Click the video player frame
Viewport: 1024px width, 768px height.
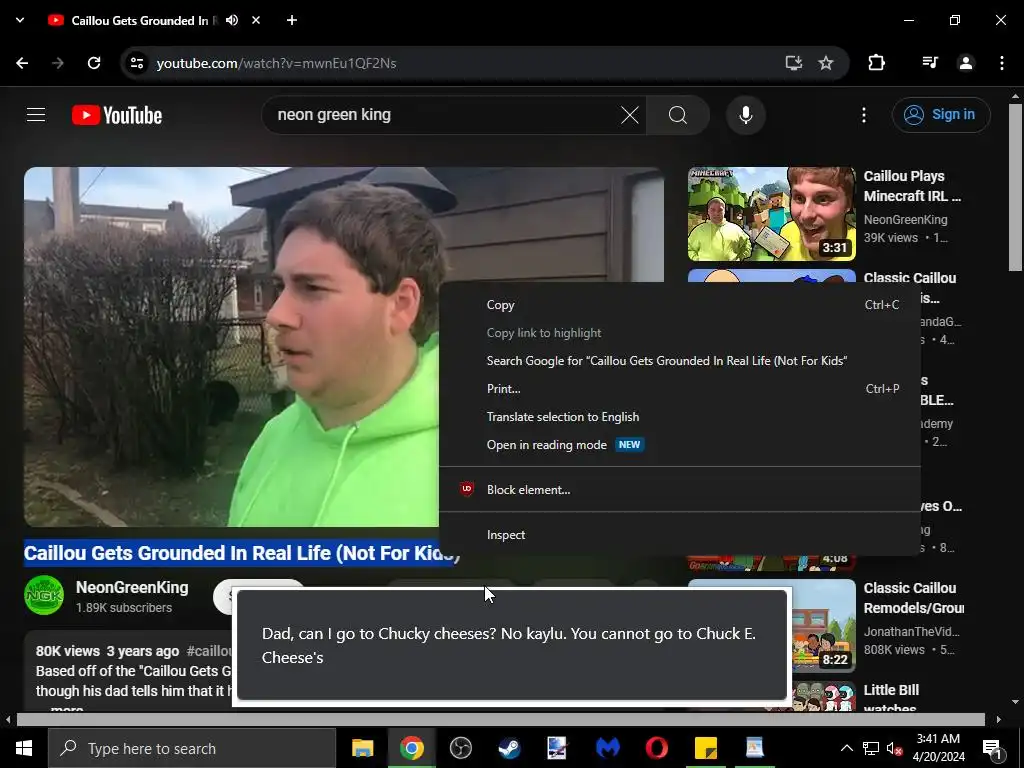(x=231, y=347)
